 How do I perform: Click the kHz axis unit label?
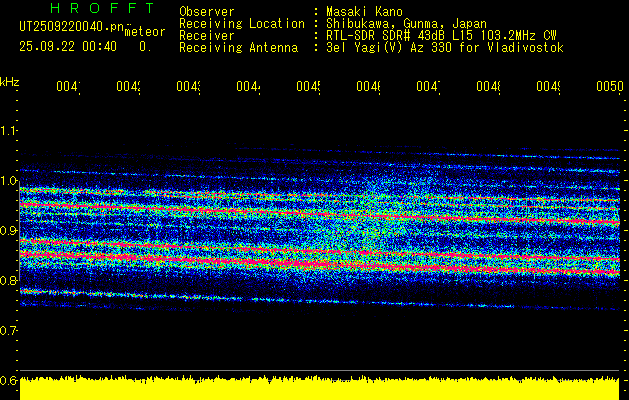pos(9,81)
